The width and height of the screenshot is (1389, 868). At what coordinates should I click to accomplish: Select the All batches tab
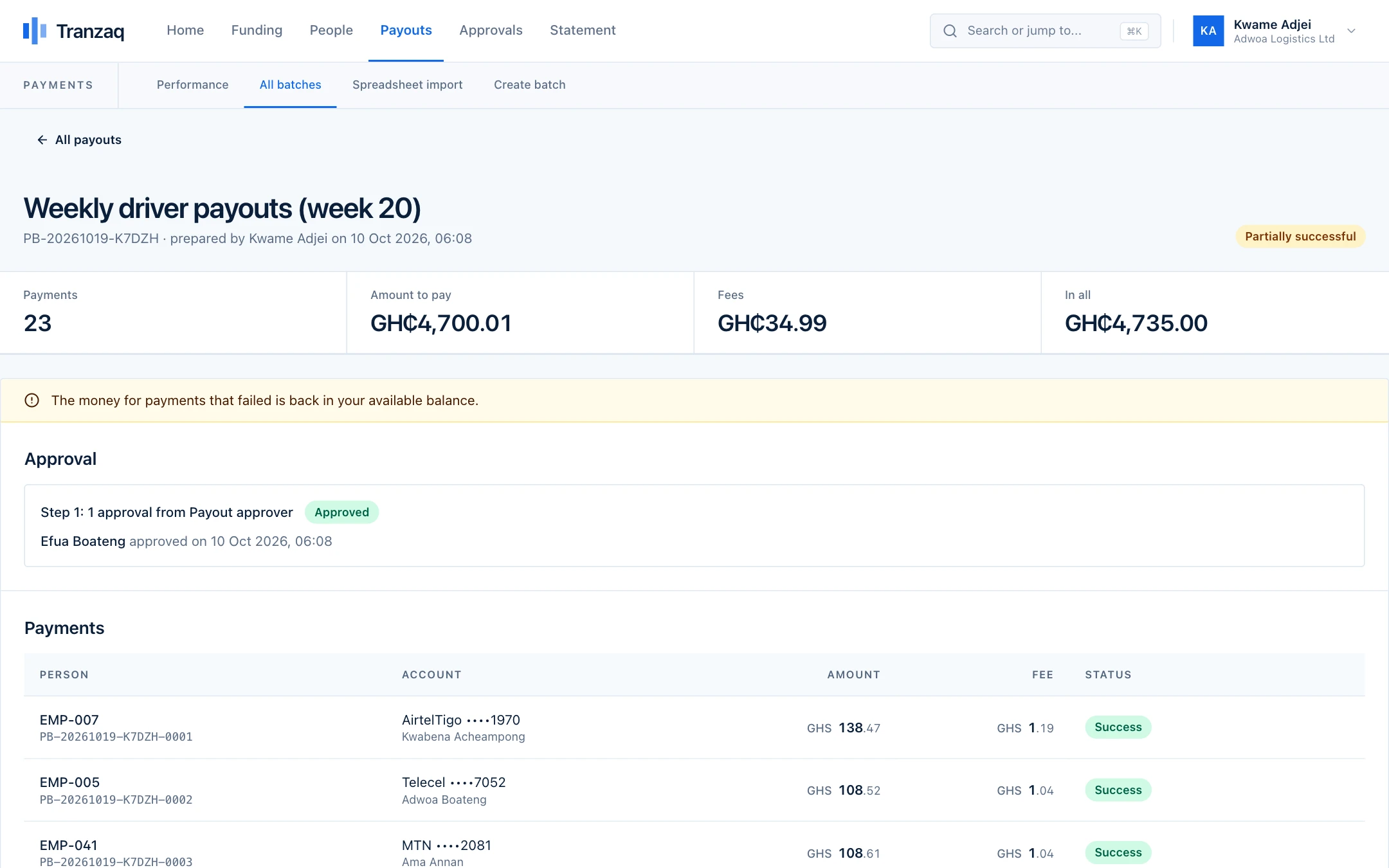(x=290, y=85)
